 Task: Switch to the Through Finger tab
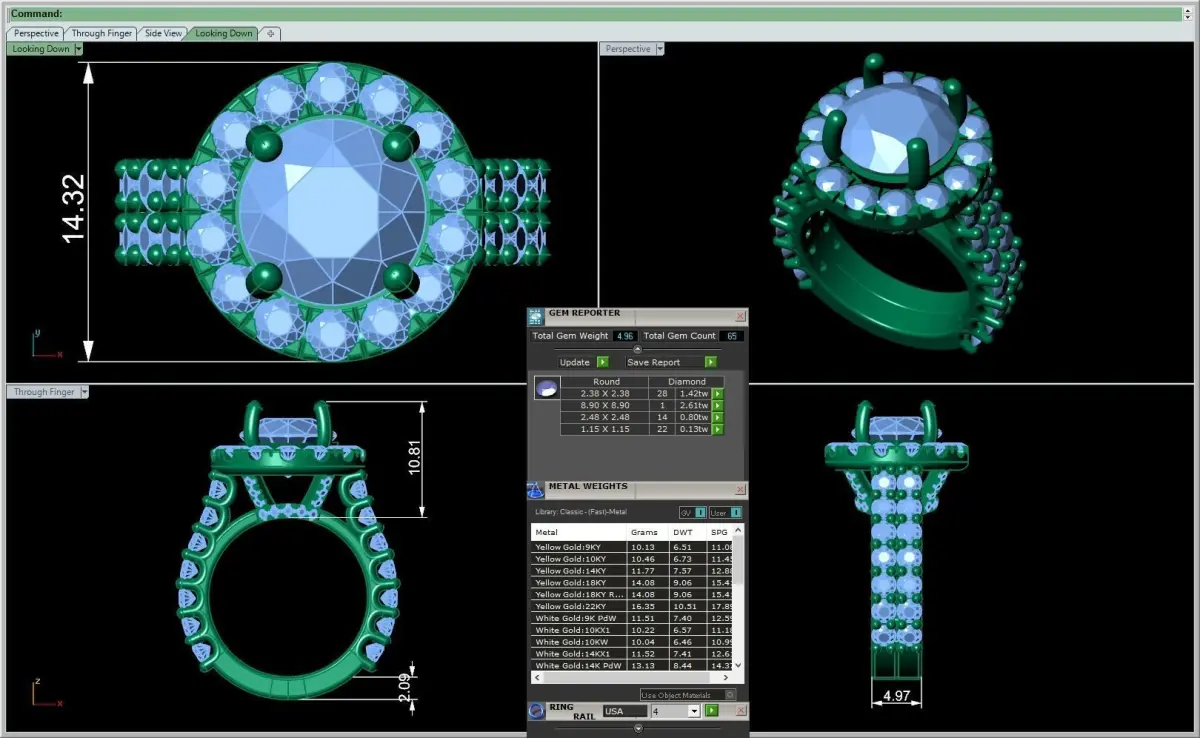click(x=102, y=33)
